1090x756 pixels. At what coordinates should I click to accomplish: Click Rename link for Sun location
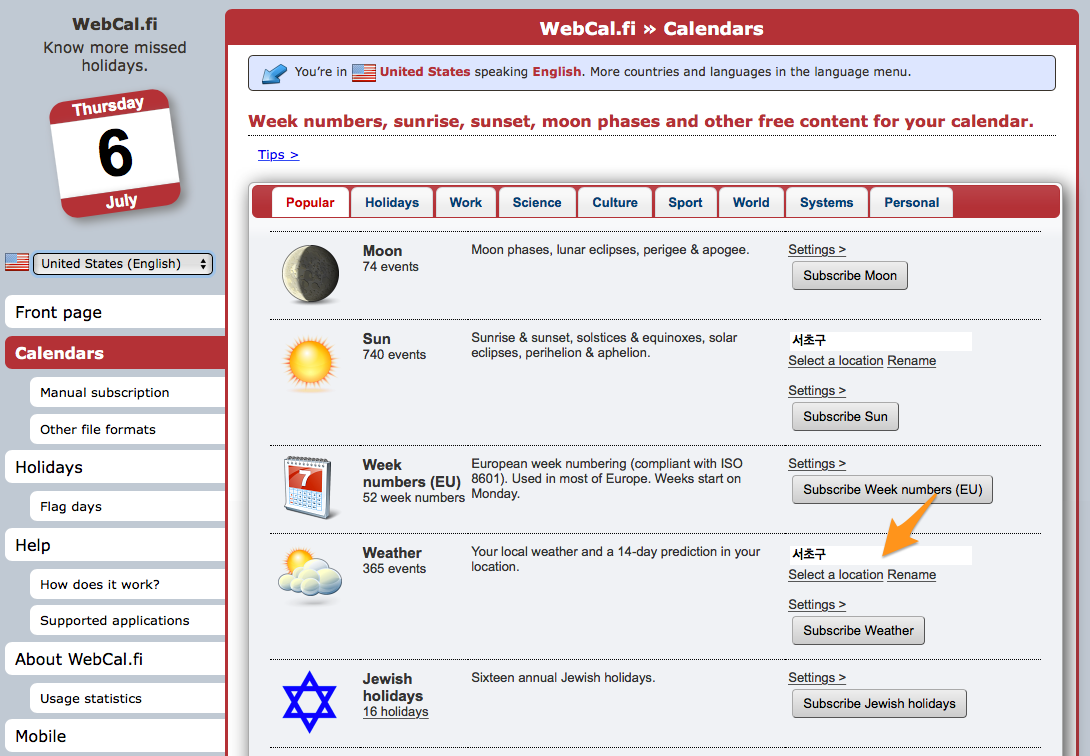coord(911,361)
